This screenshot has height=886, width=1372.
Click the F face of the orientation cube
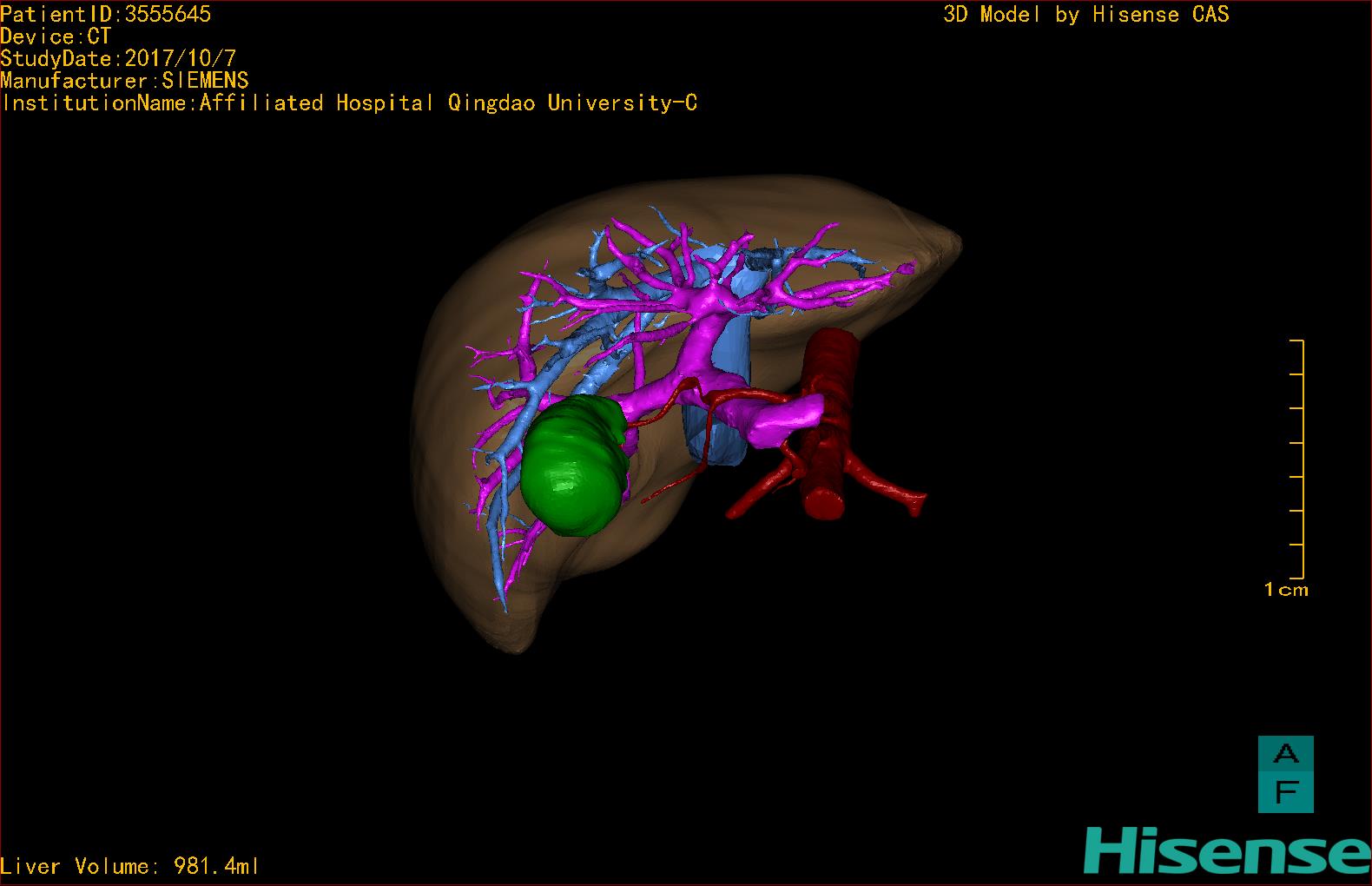pos(1286,793)
